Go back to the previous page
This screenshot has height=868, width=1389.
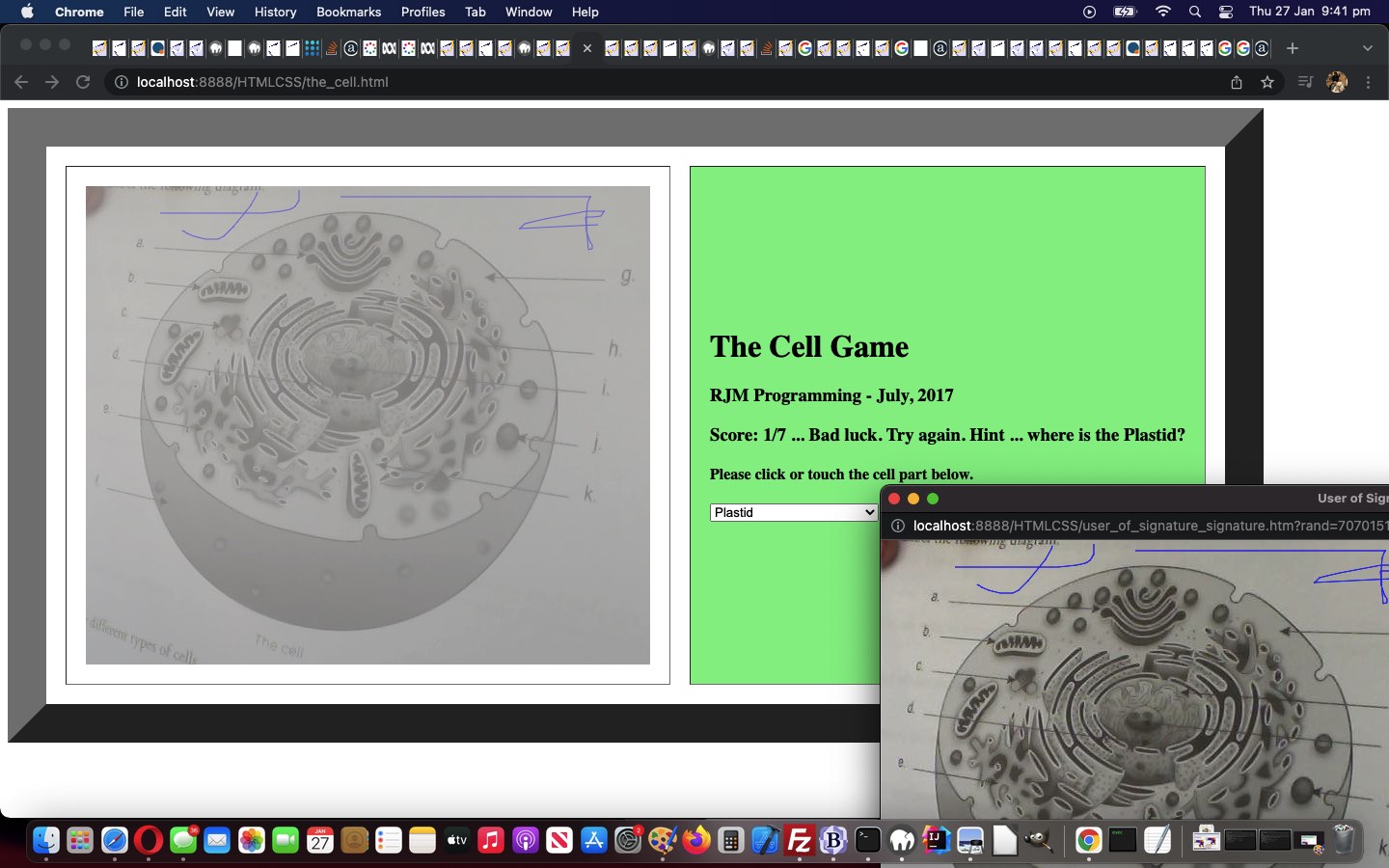tap(21, 83)
